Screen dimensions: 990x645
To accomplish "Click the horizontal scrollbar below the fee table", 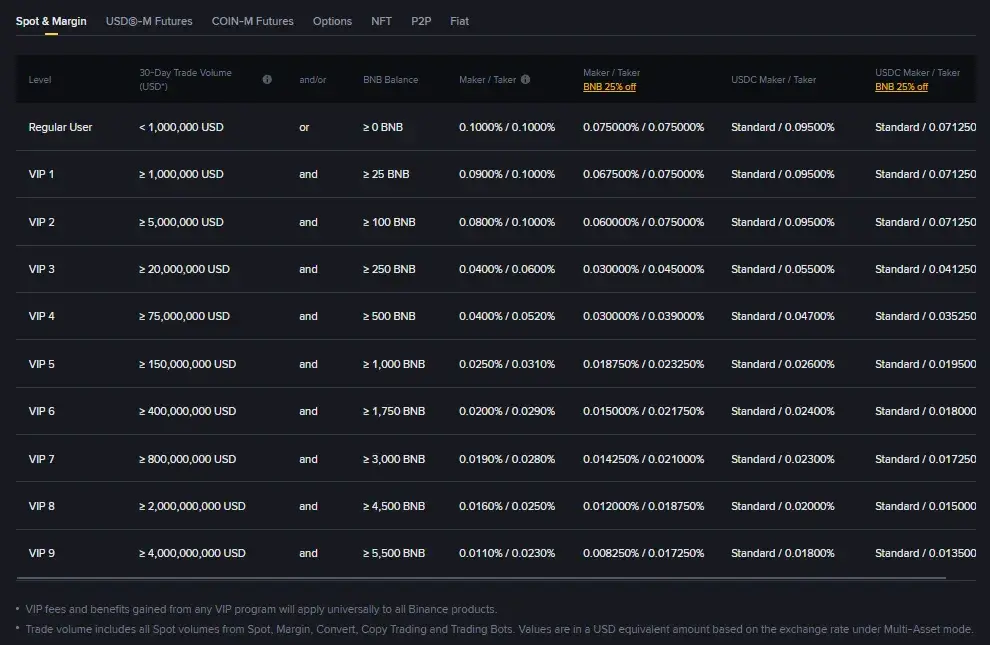I will (481, 577).
